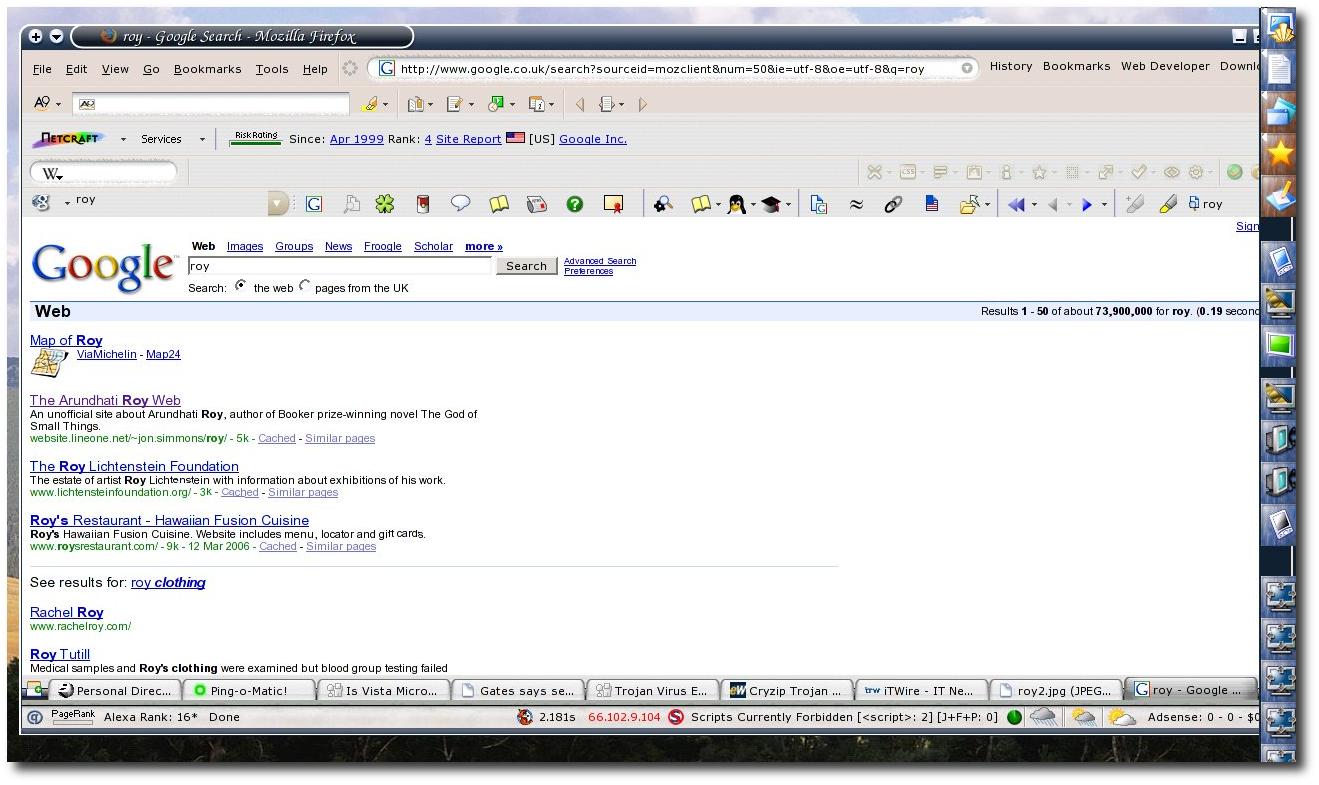The width and height of the screenshot is (1319, 785).
Task: Click the green screen icon in side panel
Action: tap(1280, 344)
